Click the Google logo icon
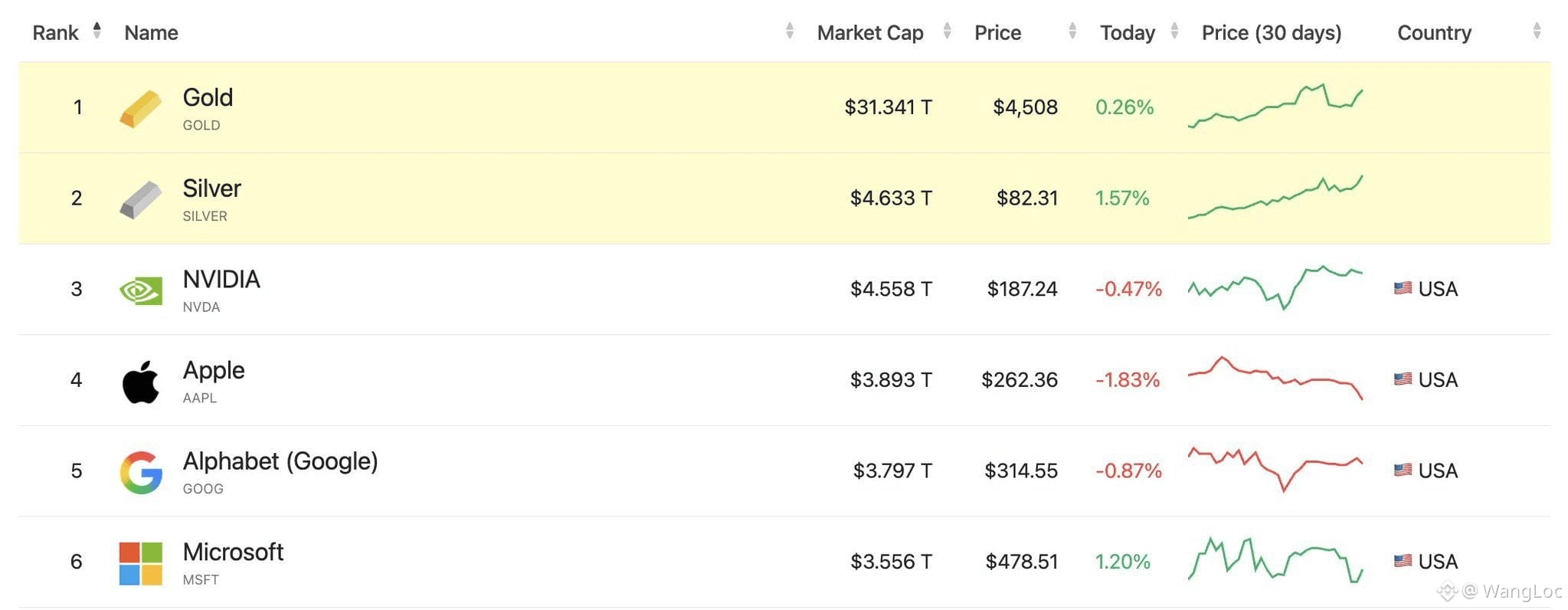Viewport: 1568px width, 610px height. pyautogui.click(x=141, y=472)
